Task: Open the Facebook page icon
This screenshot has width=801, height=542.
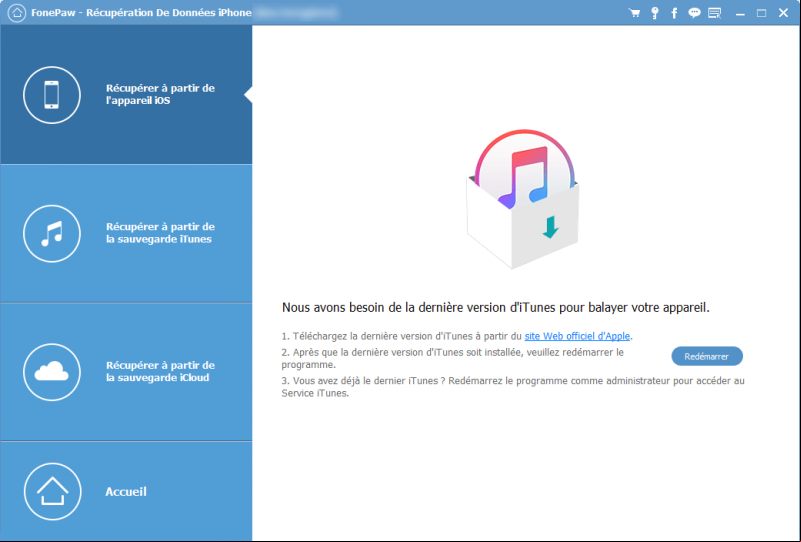Action: pos(674,13)
